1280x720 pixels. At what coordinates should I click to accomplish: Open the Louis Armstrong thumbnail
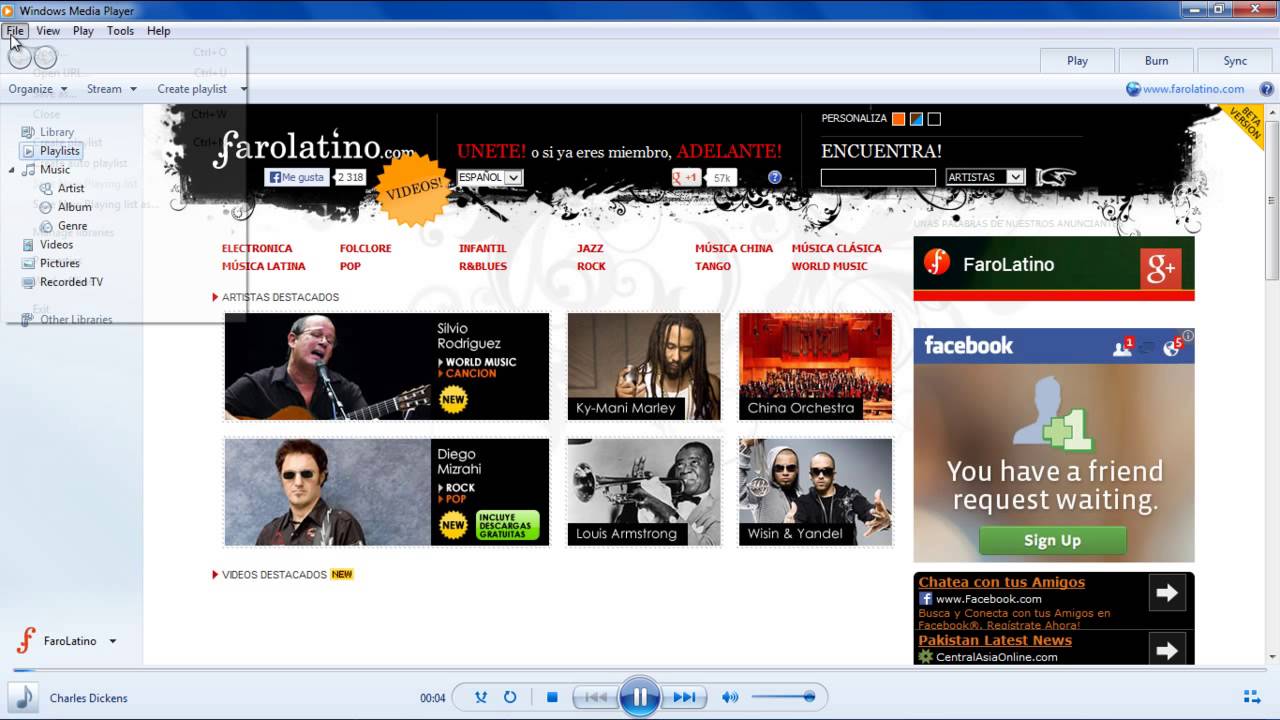pyautogui.click(x=644, y=492)
